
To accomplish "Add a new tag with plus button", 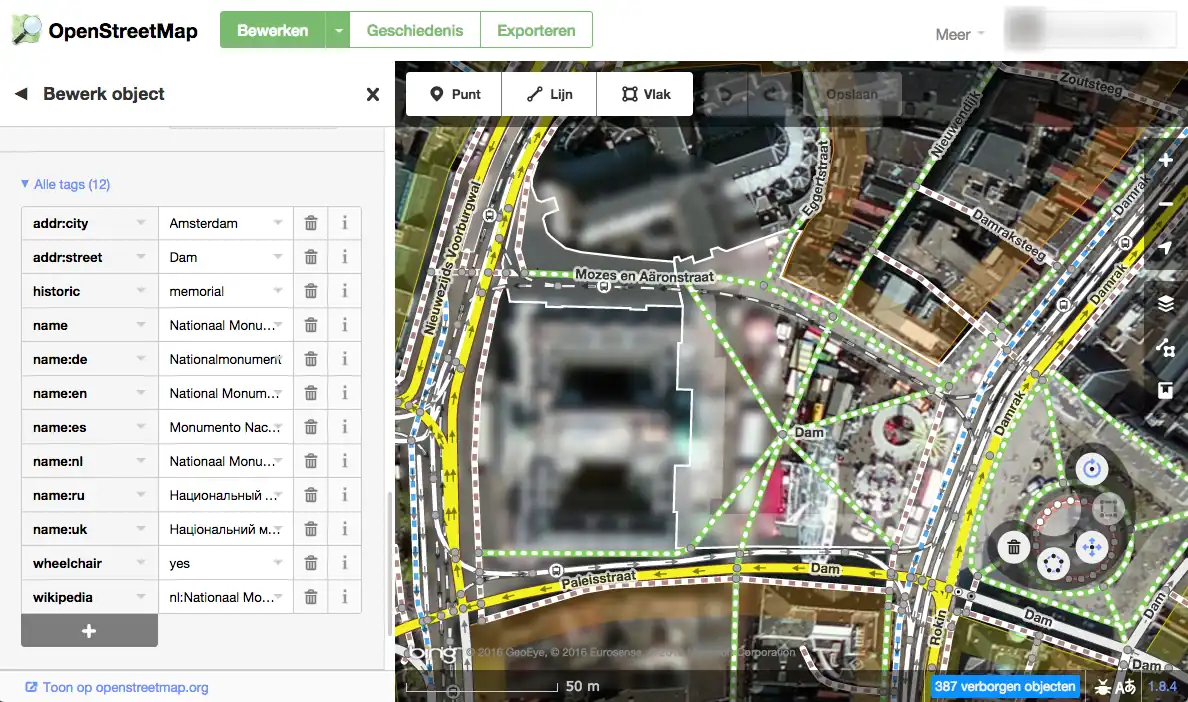I will tap(89, 631).
